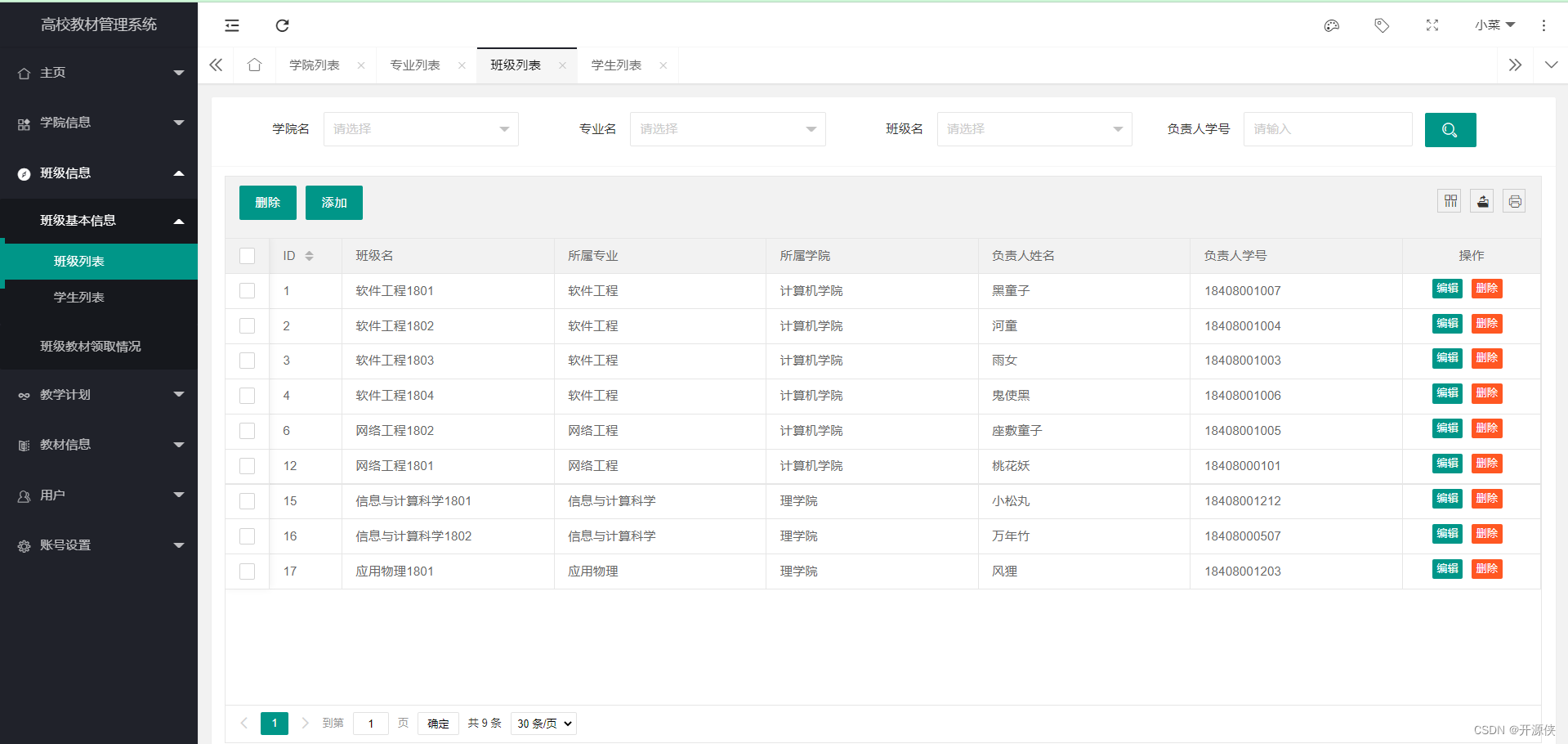
Task: Click the 确定 page jump button
Action: pos(438,724)
